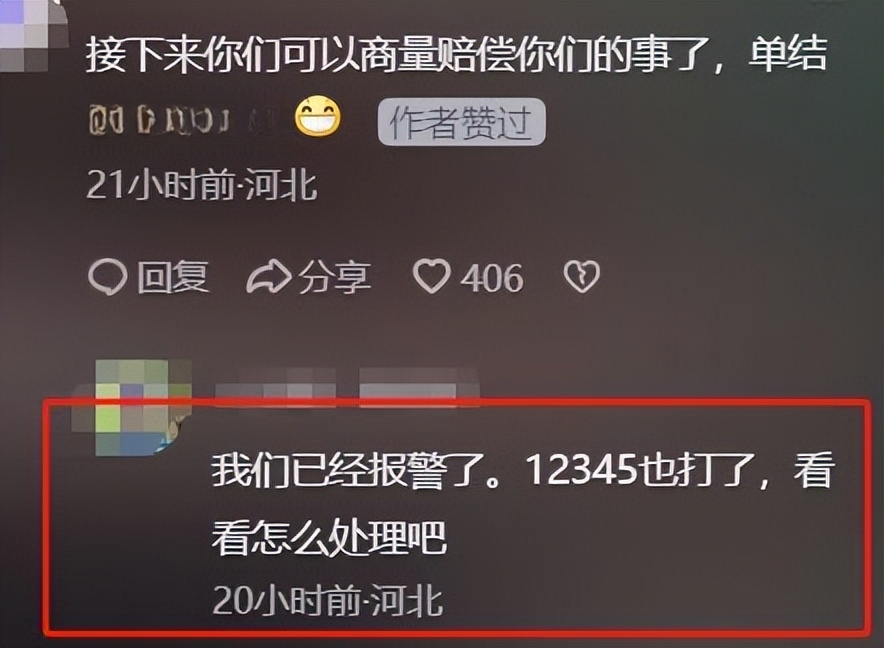The height and width of the screenshot is (648, 884).
Task: Dislike comment via broken heart icon
Action: point(581,276)
